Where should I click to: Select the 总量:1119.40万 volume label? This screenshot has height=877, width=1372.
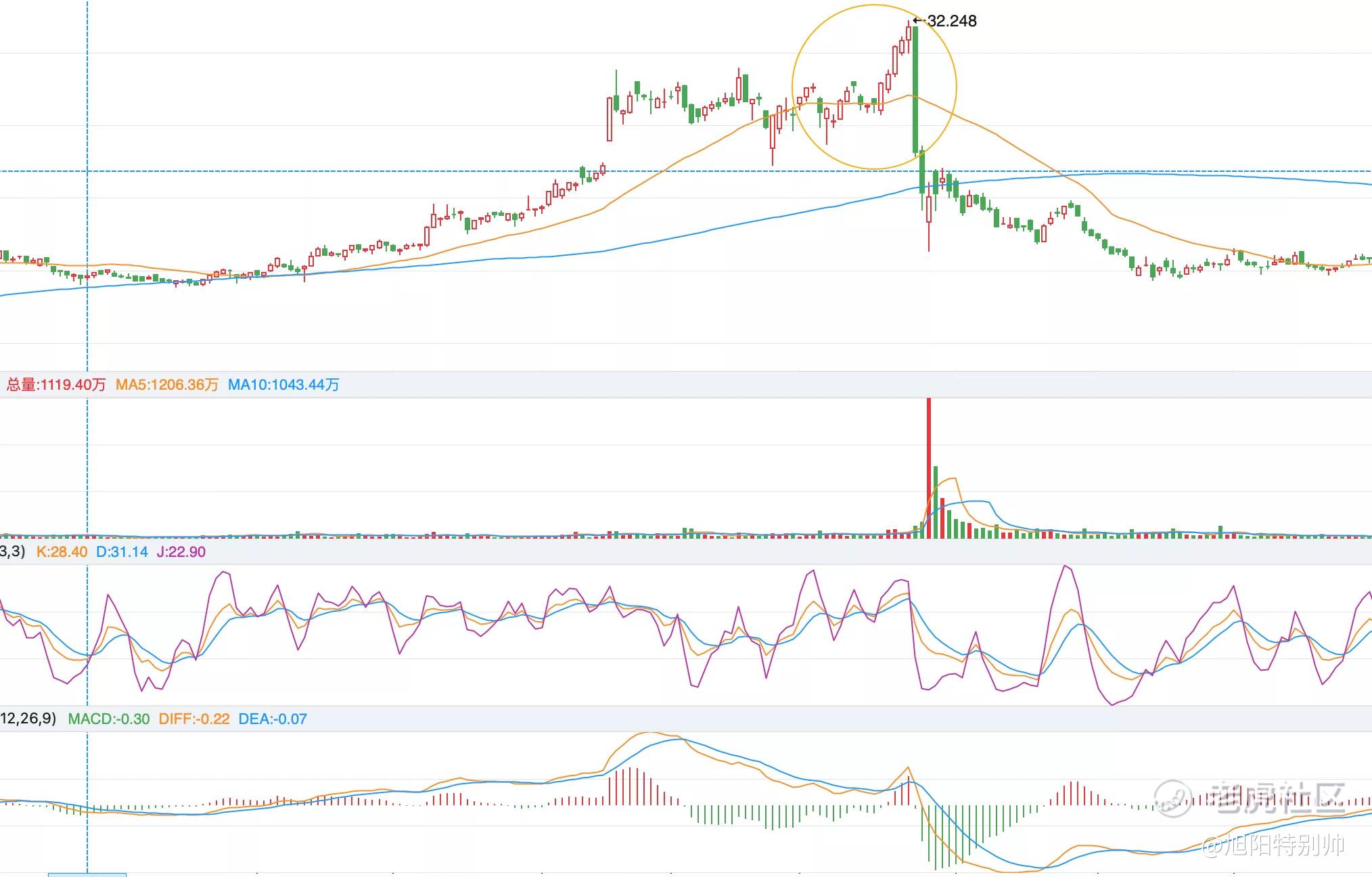(56, 385)
